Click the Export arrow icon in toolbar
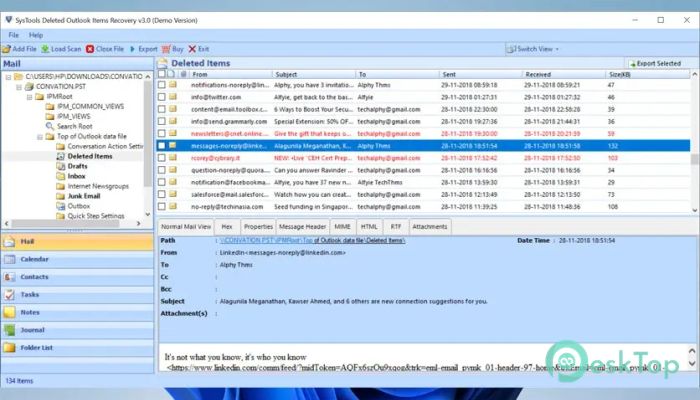Image resolution: width=700 pixels, height=400 pixels. coord(132,49)
